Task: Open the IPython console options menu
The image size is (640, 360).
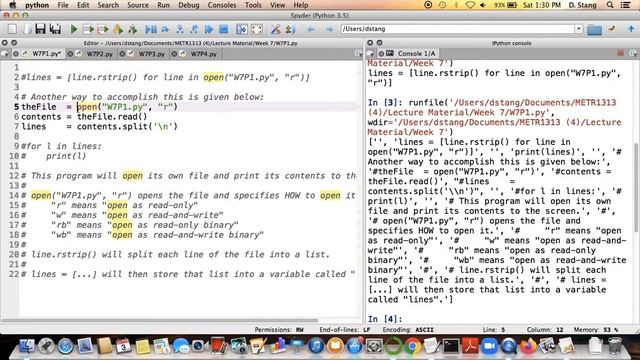Action: (x=633, y=53)
